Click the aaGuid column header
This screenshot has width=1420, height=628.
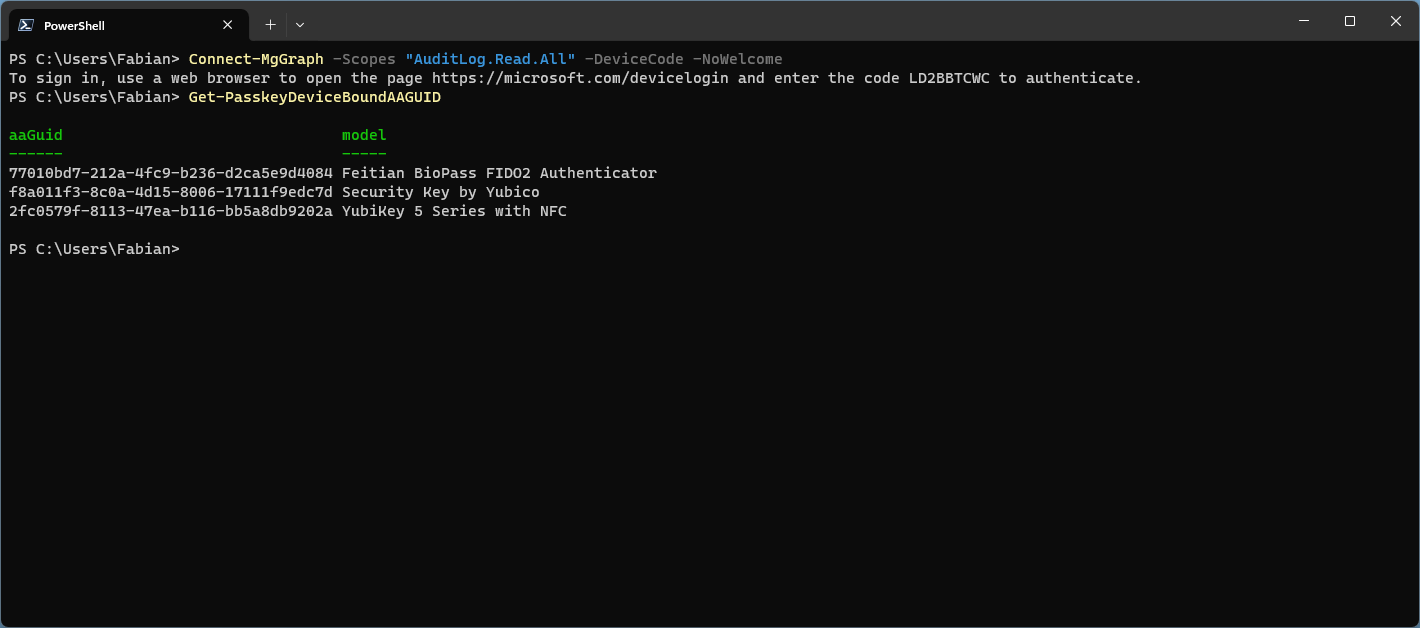coord(36,135)
